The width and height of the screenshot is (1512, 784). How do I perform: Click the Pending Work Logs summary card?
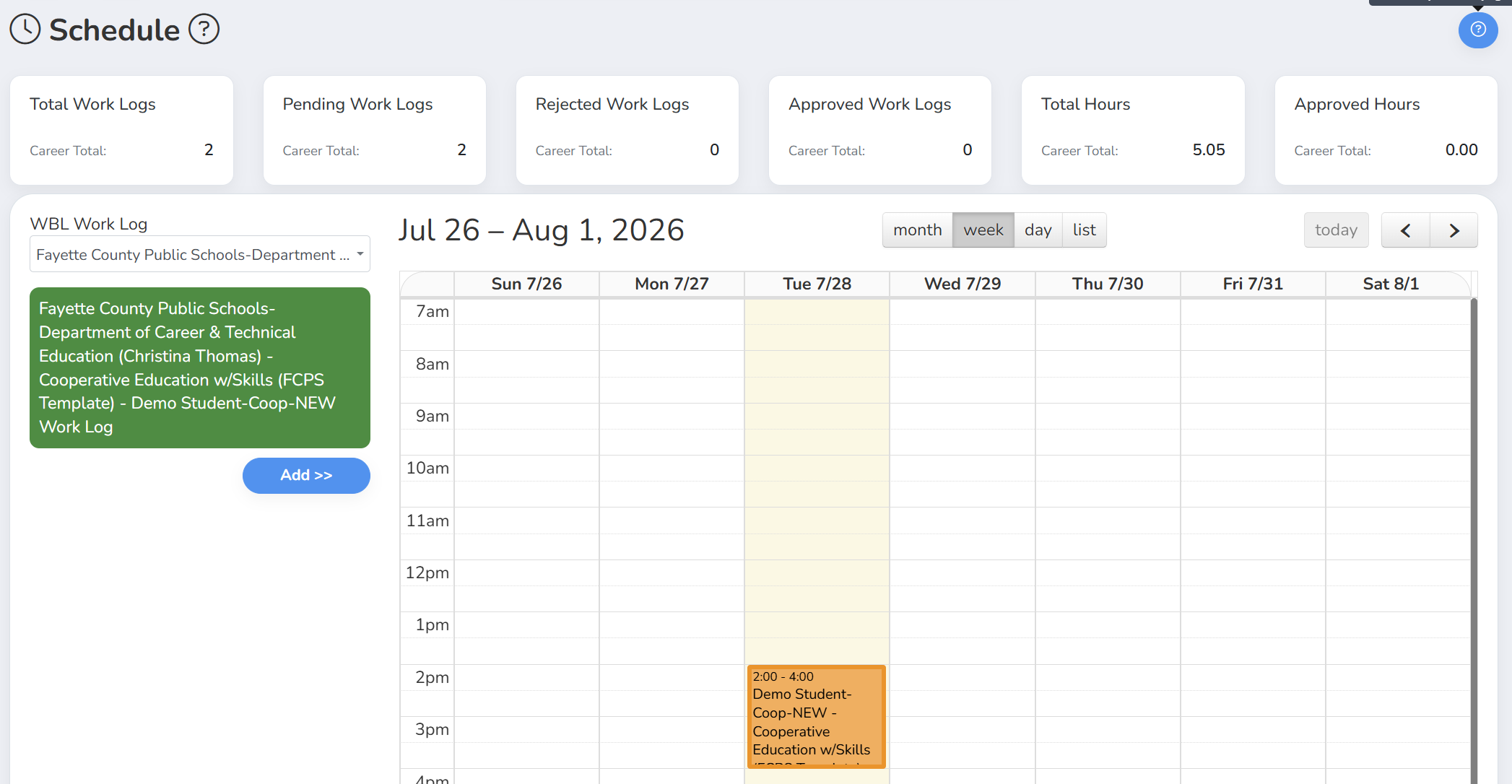(x=374, y=130)
